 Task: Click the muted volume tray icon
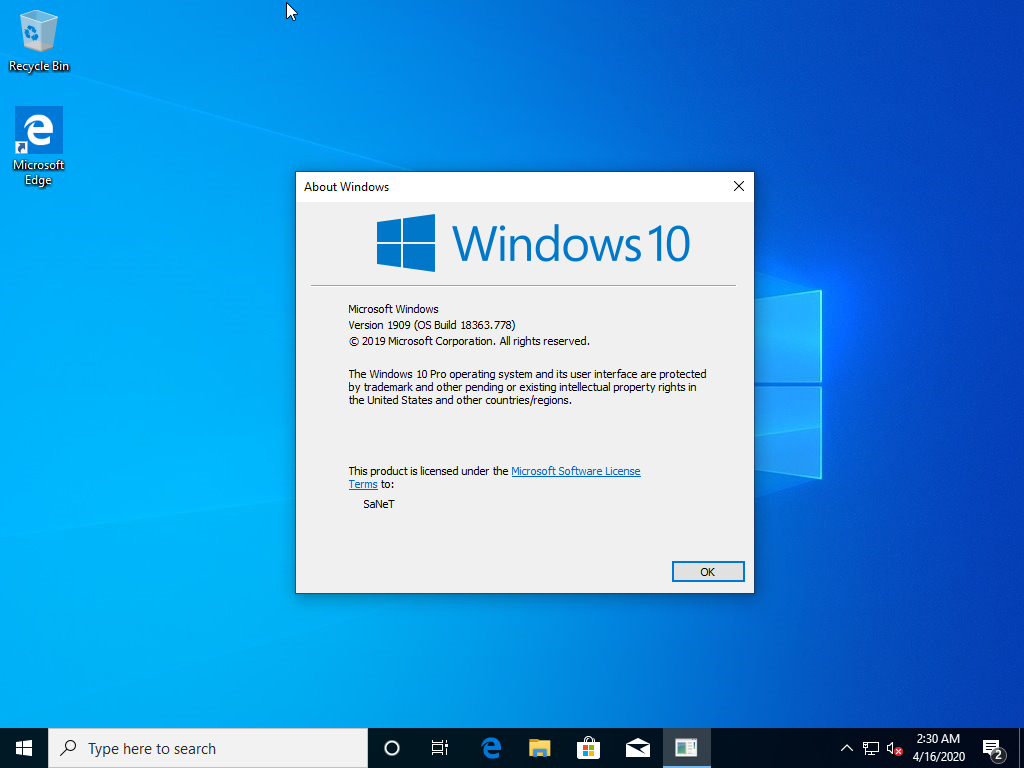894,748
